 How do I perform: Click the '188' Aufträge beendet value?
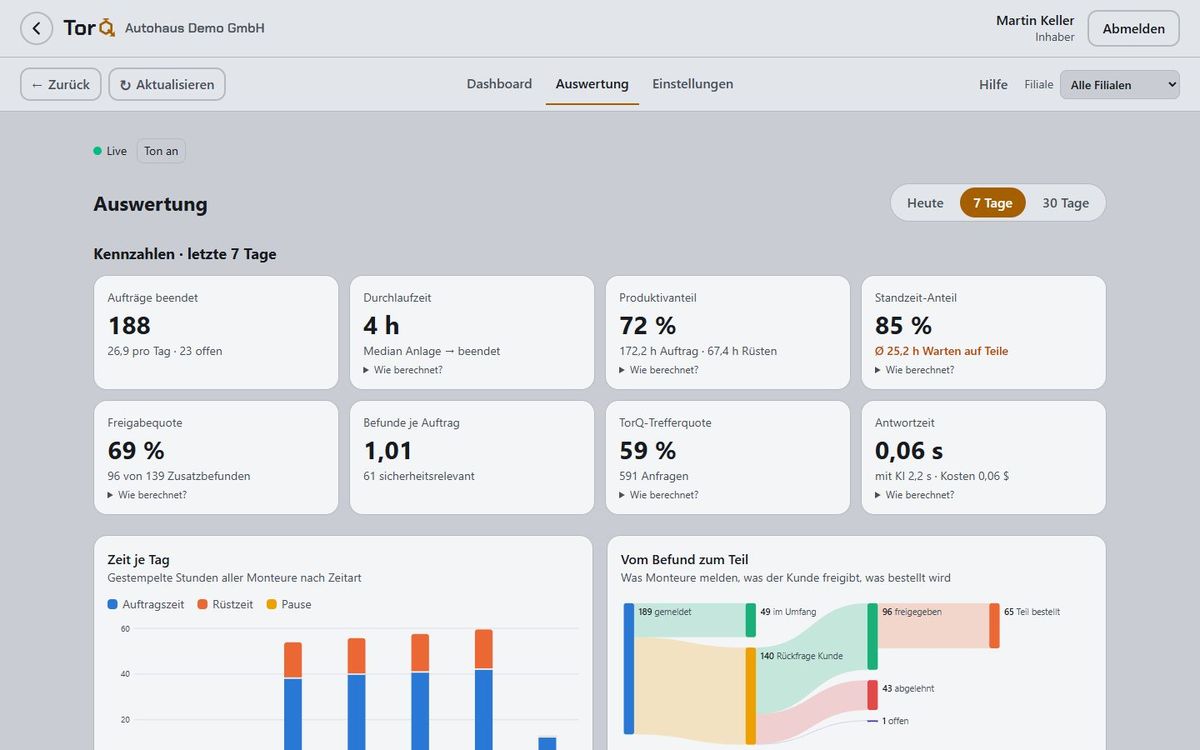point(129,325)
